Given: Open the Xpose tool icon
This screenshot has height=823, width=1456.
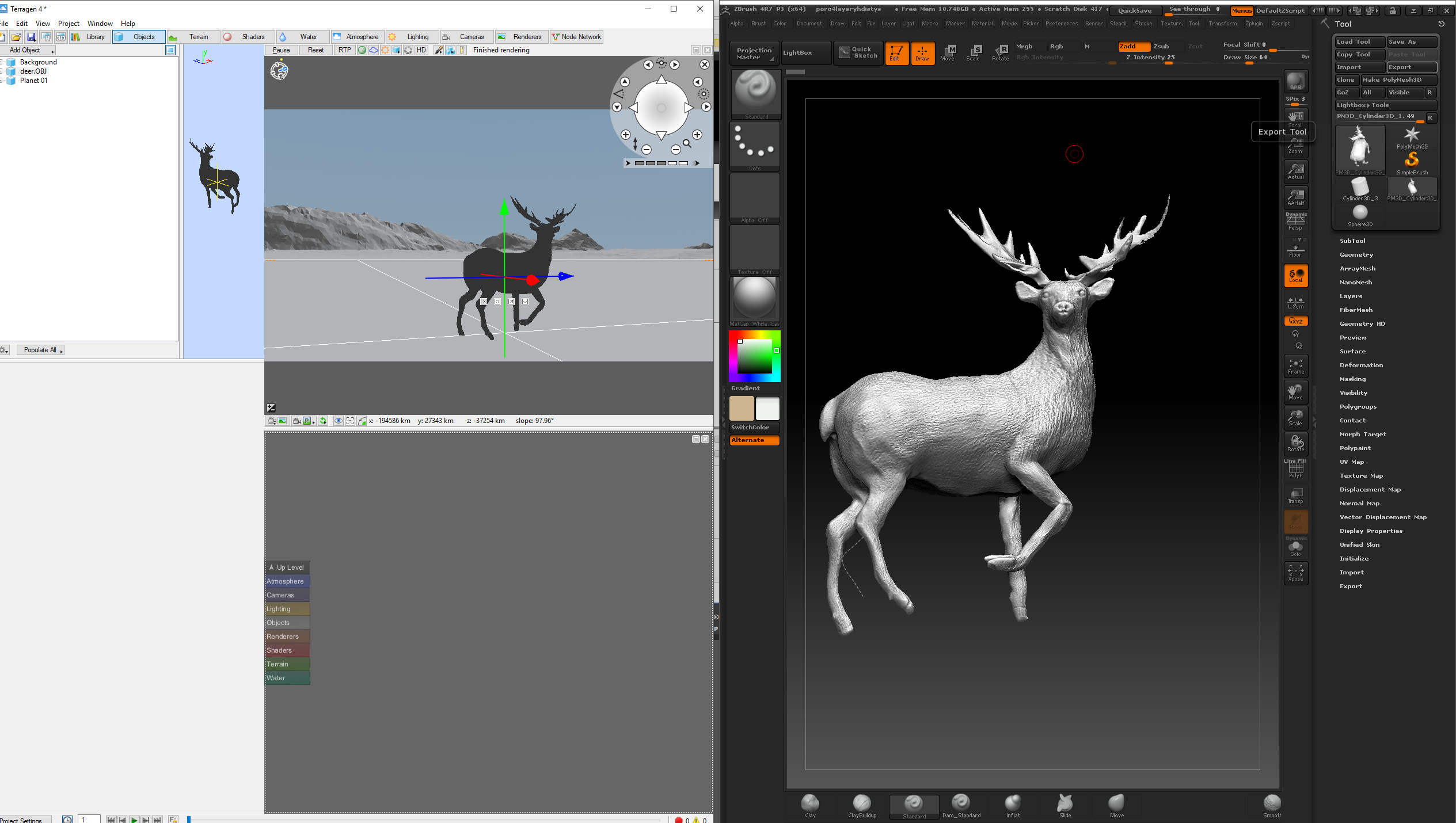Looking at the screenshot, I should coord(1295,573).
